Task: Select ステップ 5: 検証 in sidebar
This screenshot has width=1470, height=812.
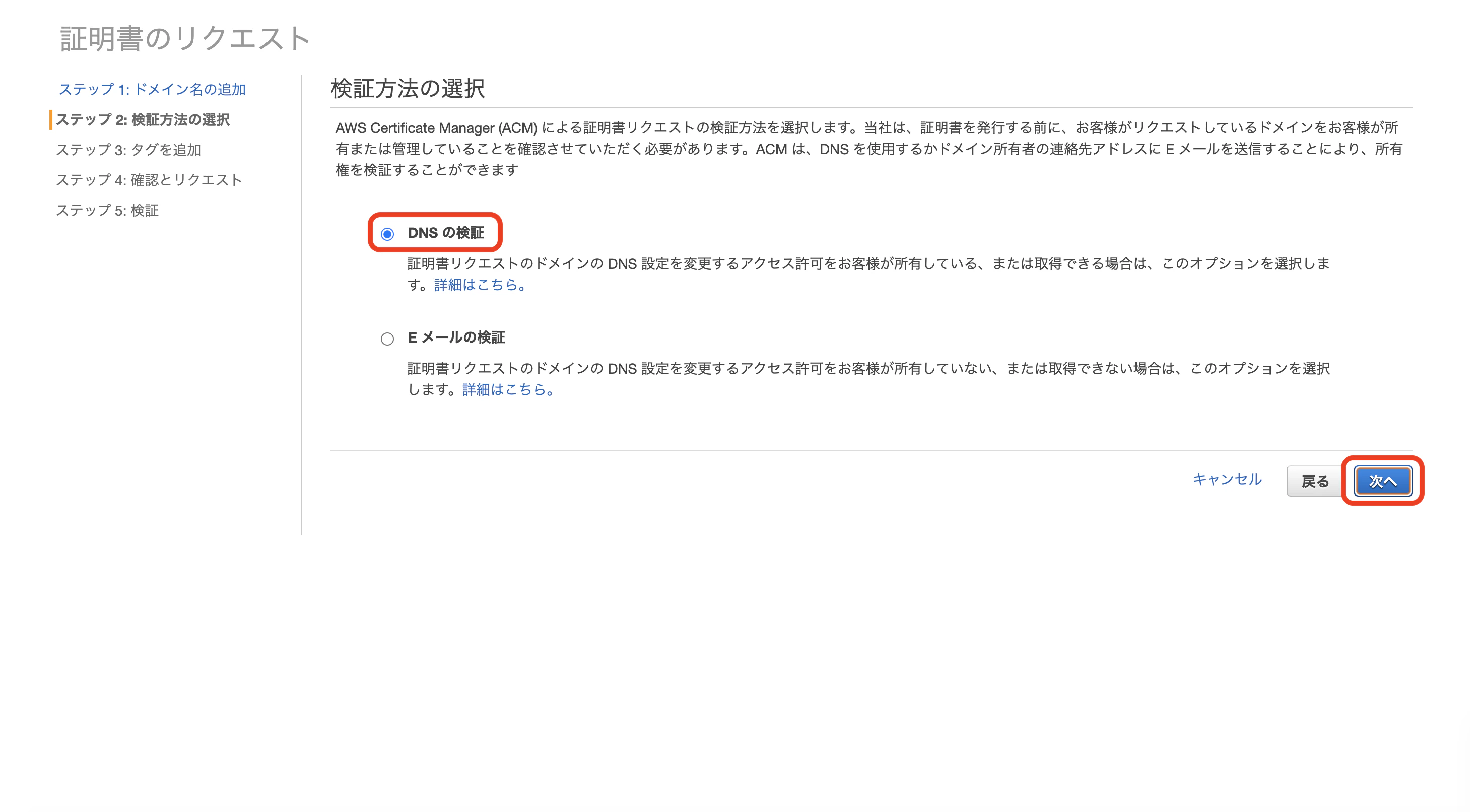Action: (107, 211)
